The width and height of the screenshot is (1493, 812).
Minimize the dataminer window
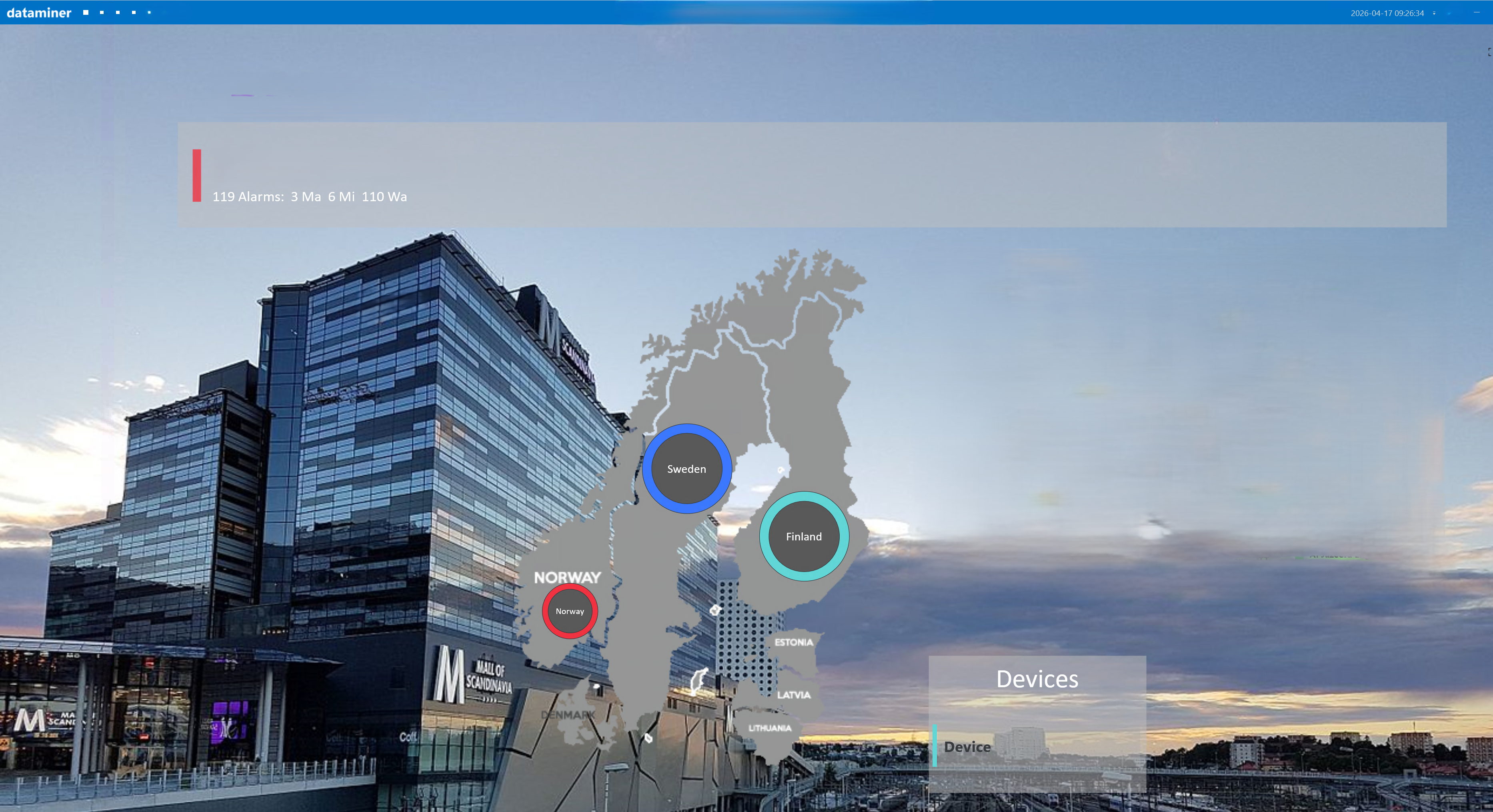1476,12
